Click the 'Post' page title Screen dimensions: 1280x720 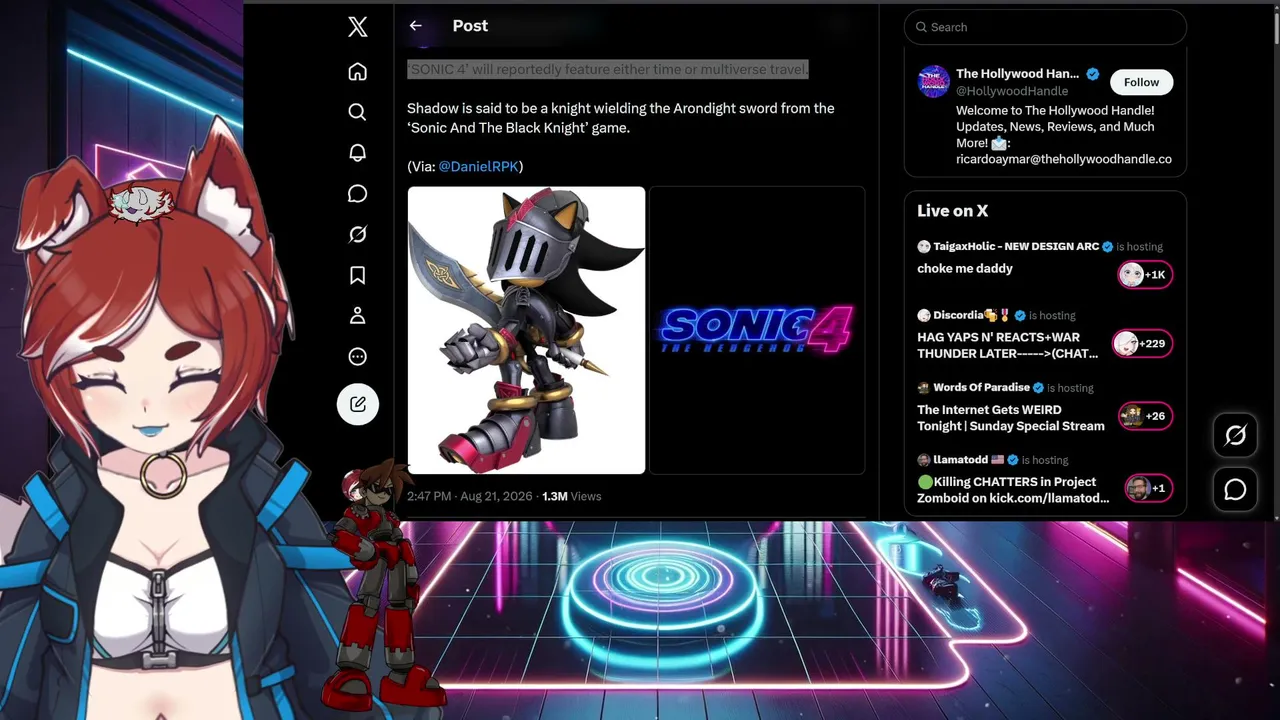[x=470, y=26]
